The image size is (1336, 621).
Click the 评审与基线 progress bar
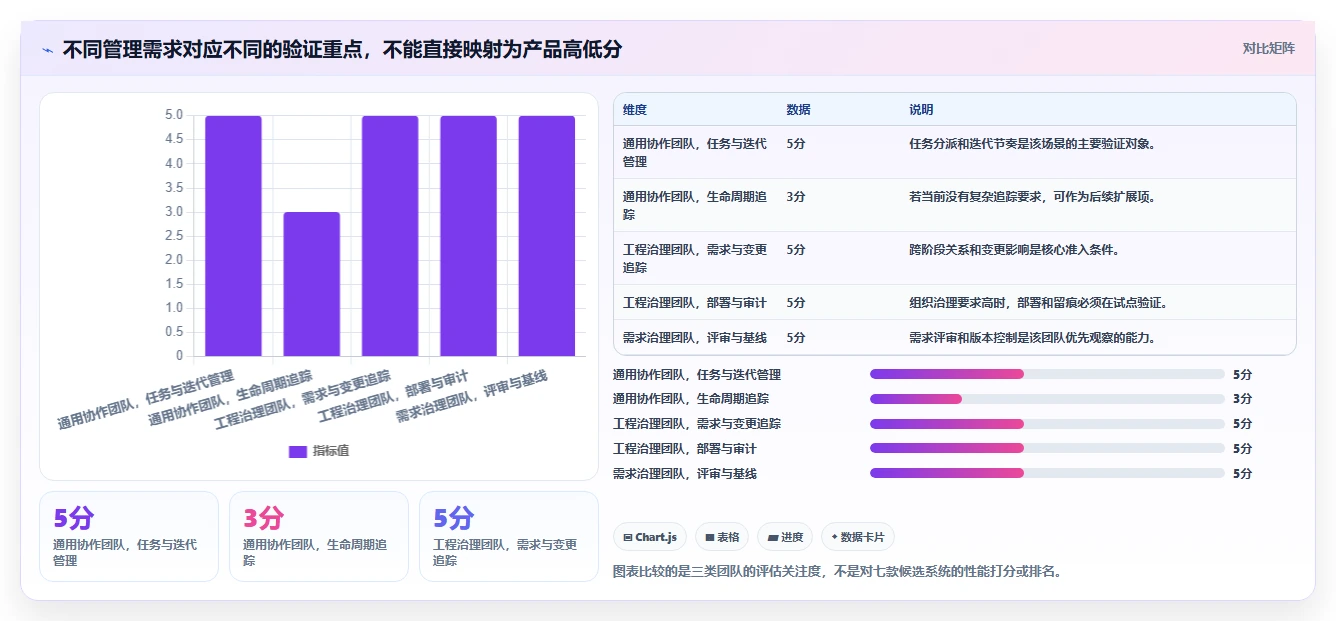1047,473
